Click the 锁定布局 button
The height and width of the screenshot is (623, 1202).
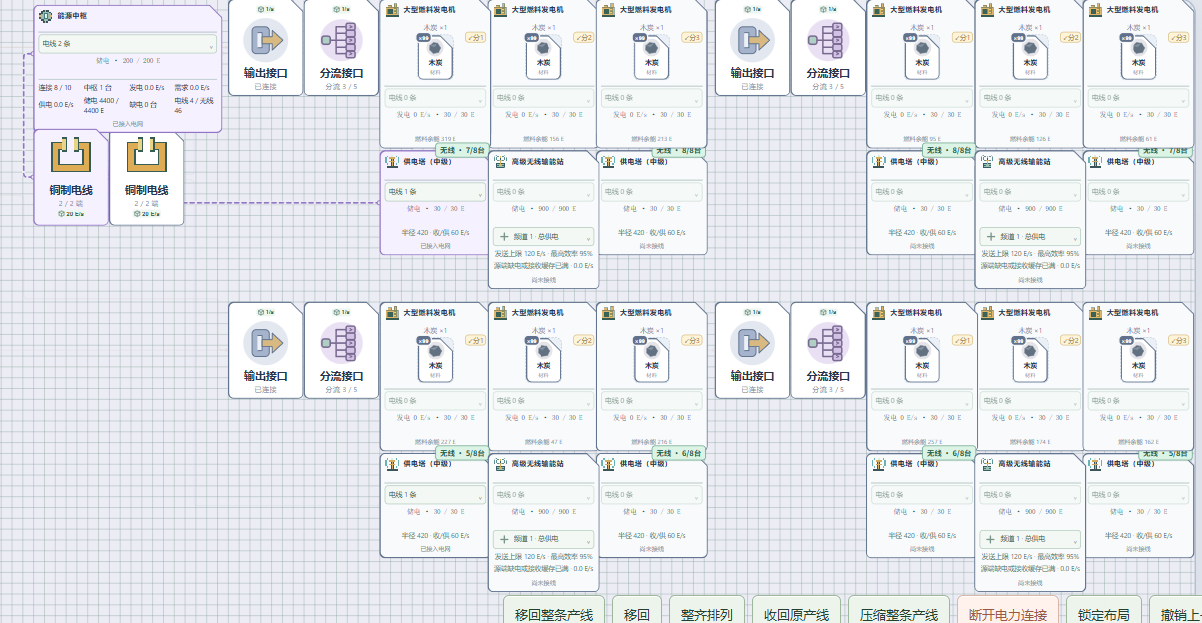coord(1104,613)
